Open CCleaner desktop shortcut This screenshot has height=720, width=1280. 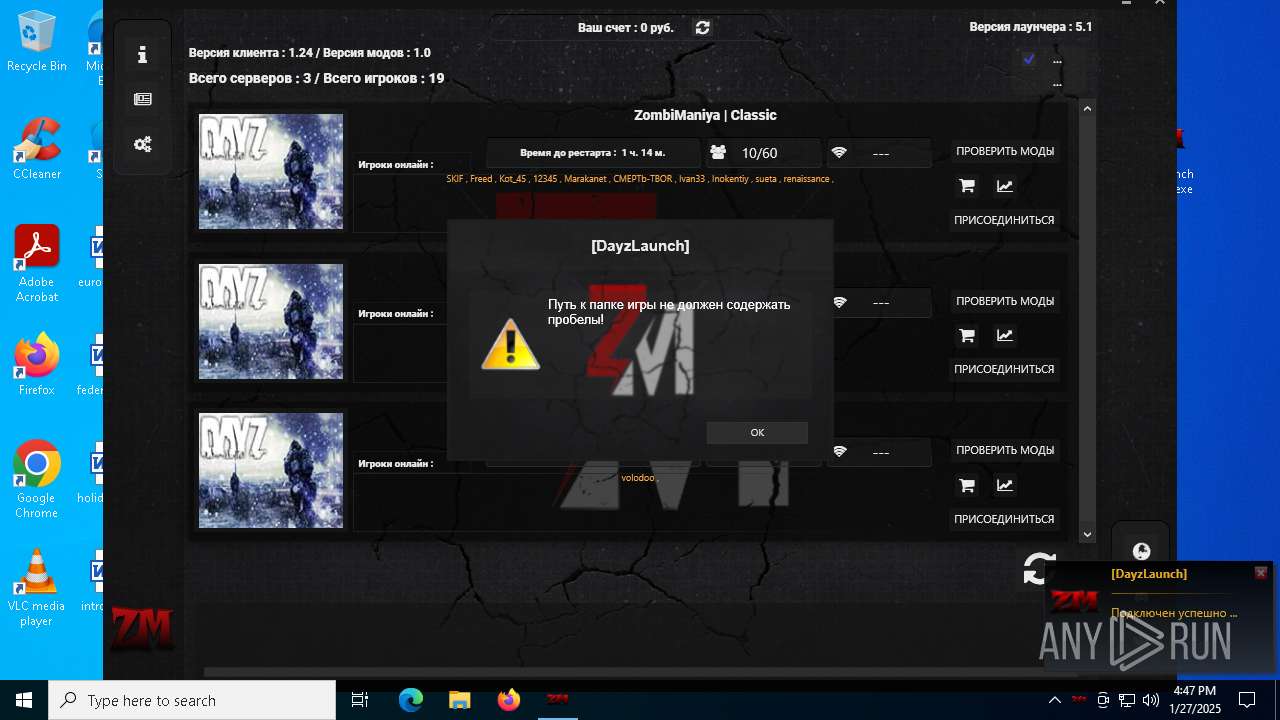37,149
